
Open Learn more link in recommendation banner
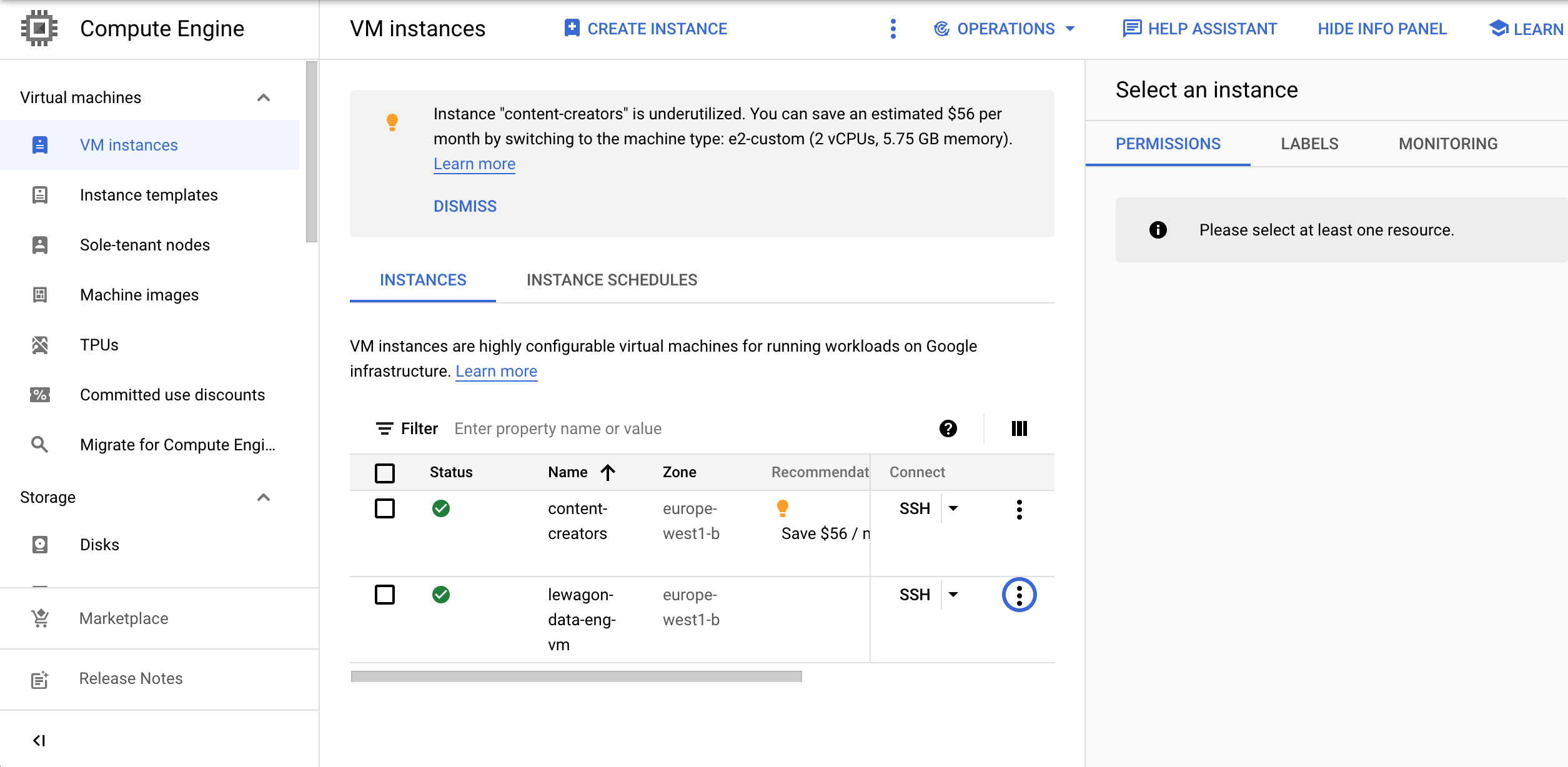pyautogui.click(x=474, y=164)
